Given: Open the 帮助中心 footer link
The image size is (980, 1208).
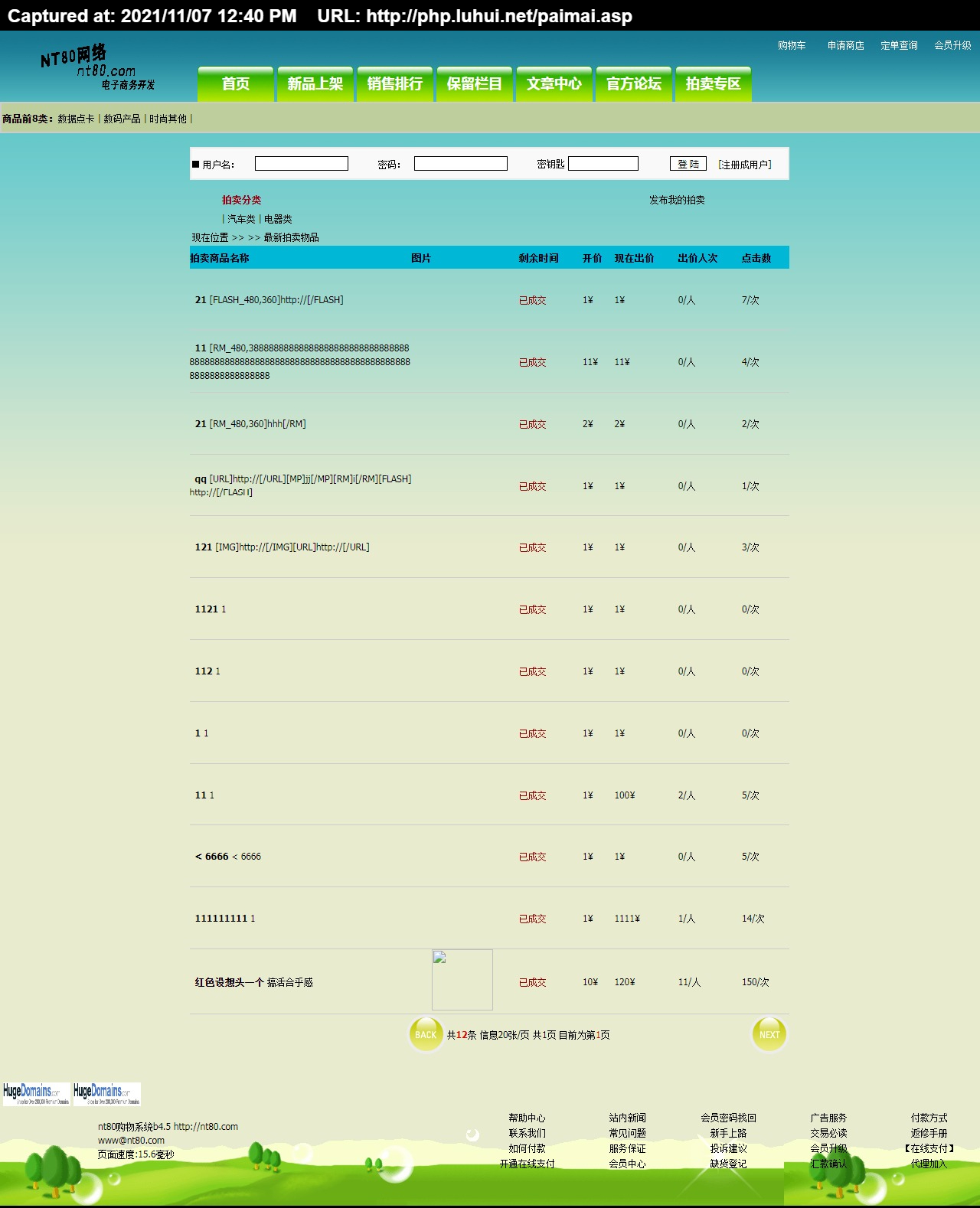Looking at the screenshot, I should (x=528, y=1118).
